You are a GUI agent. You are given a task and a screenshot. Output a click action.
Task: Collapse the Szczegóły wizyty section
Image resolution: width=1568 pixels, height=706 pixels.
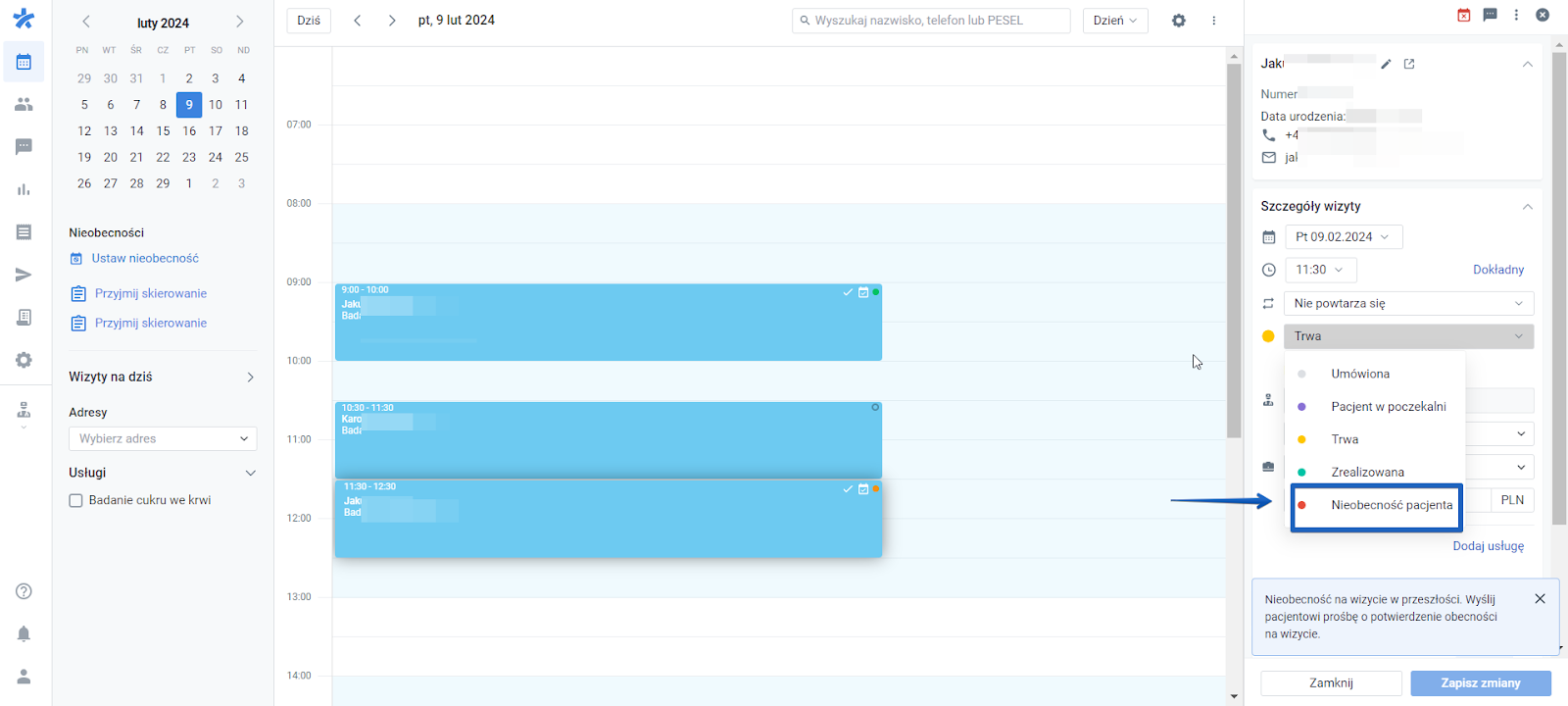(1527, 207)
